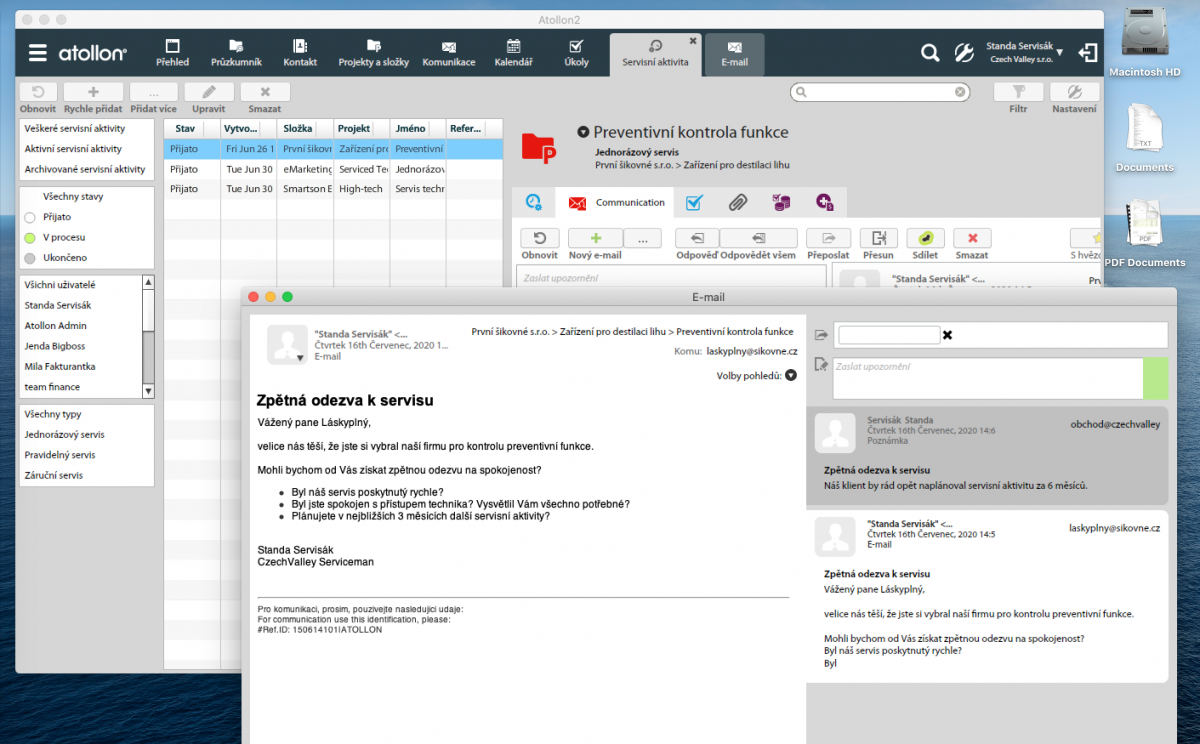Select the V procesu status filter
This screenshot has width=1200, height=744.
pos(30,238)
